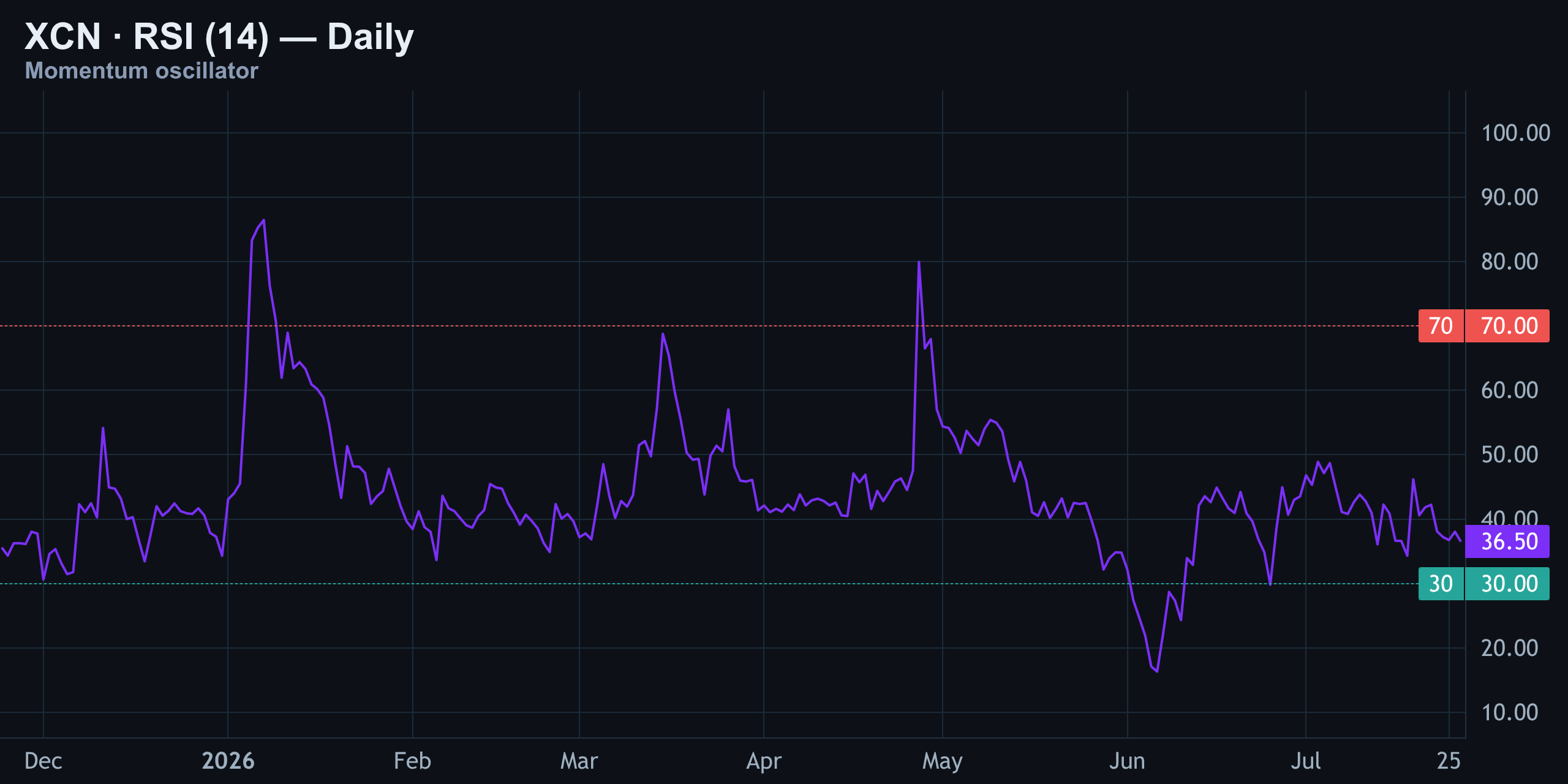
Task: Click the purple 36.50 current value label
Action: point(1507,541)
